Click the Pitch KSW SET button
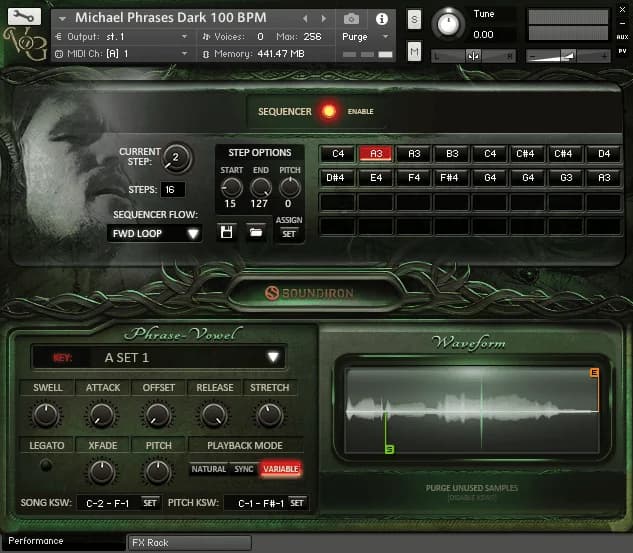This screenshot has width=633, height=553. 296,503
